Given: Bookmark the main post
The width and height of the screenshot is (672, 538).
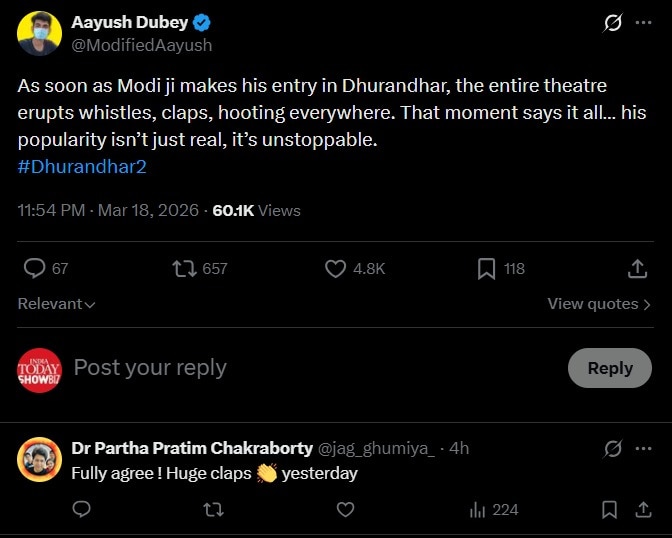Looking at the screenshot, I should point(486,268).
